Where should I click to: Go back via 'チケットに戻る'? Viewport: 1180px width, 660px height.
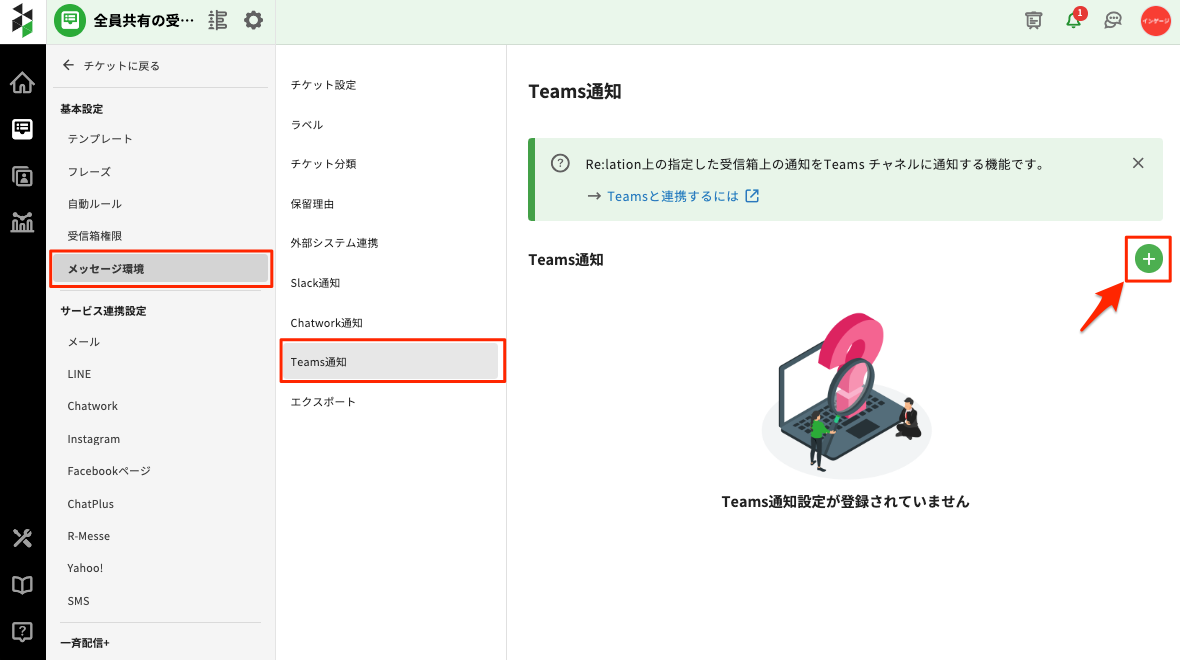tap(111, 65)
